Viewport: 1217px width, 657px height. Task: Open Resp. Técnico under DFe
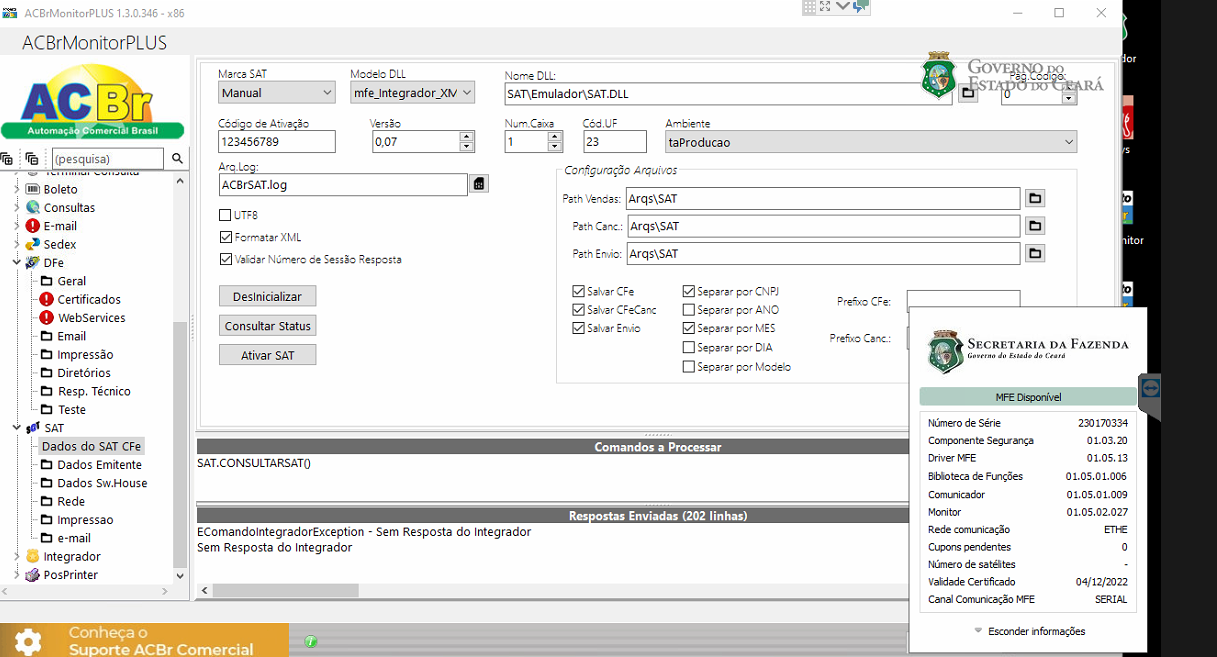click(94, 391)
